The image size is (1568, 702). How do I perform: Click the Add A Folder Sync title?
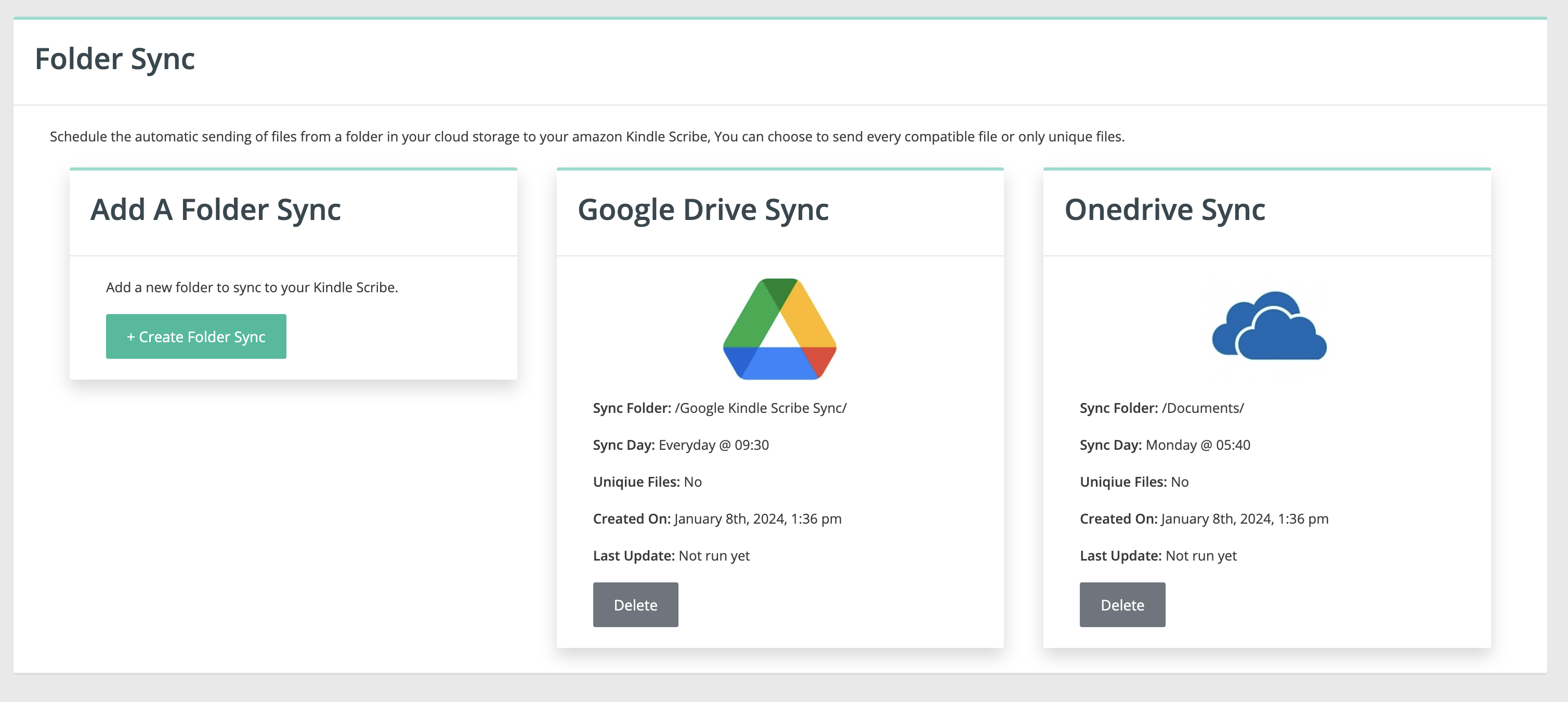click(215, 210)
